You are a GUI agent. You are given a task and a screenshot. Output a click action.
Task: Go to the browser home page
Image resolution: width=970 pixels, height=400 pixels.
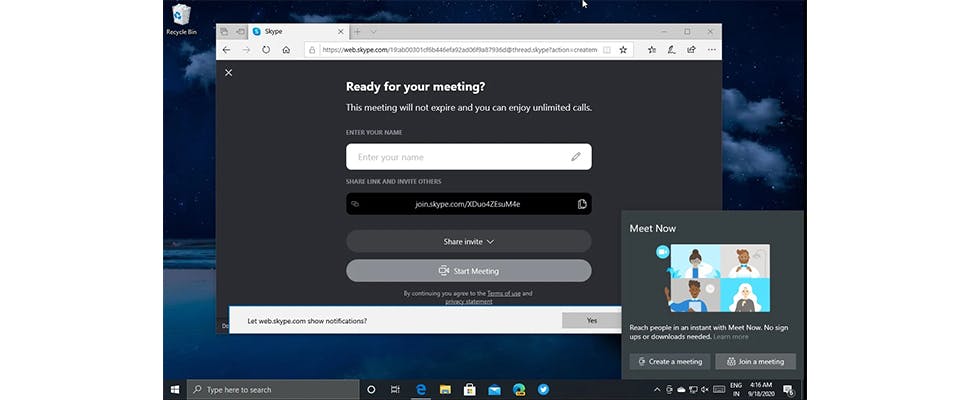click(x=286, y=50)
